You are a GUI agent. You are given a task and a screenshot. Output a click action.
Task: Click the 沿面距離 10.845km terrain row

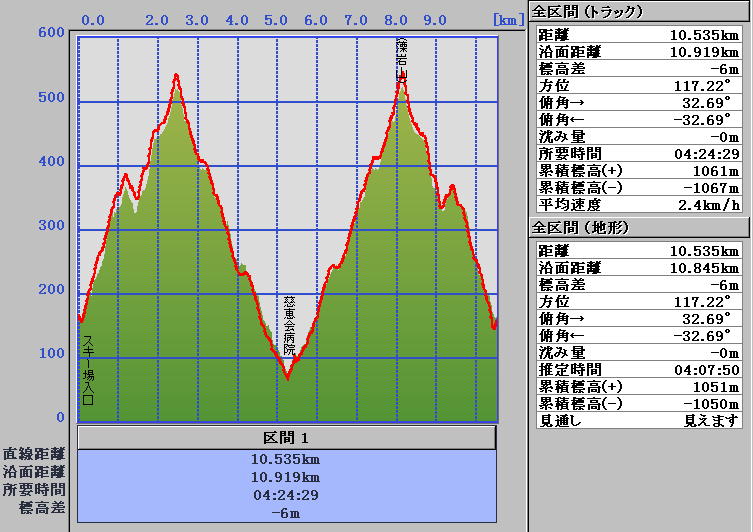[640, 268]
